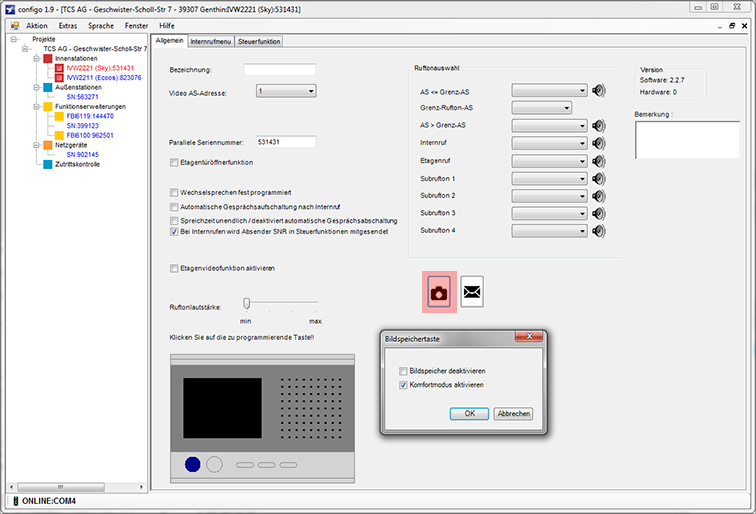Confirm dialog with OK button
The height and width of the screenshot is (514, 756).
click(x=468, y=413)
